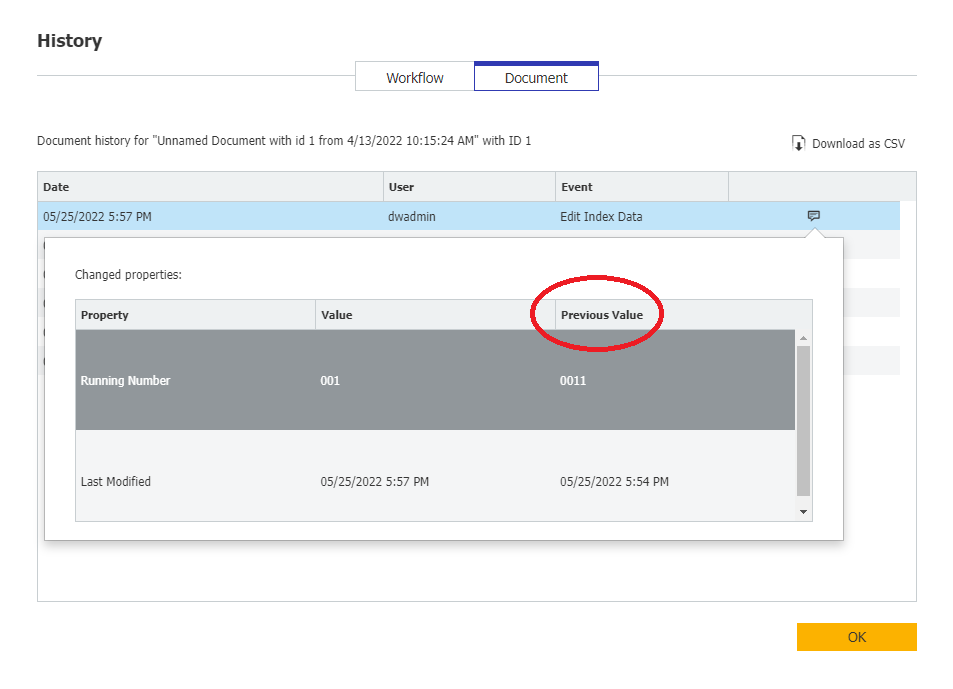Click the Previous Value column header
Screen dimensions: 953x689
(x=602, y=315)
